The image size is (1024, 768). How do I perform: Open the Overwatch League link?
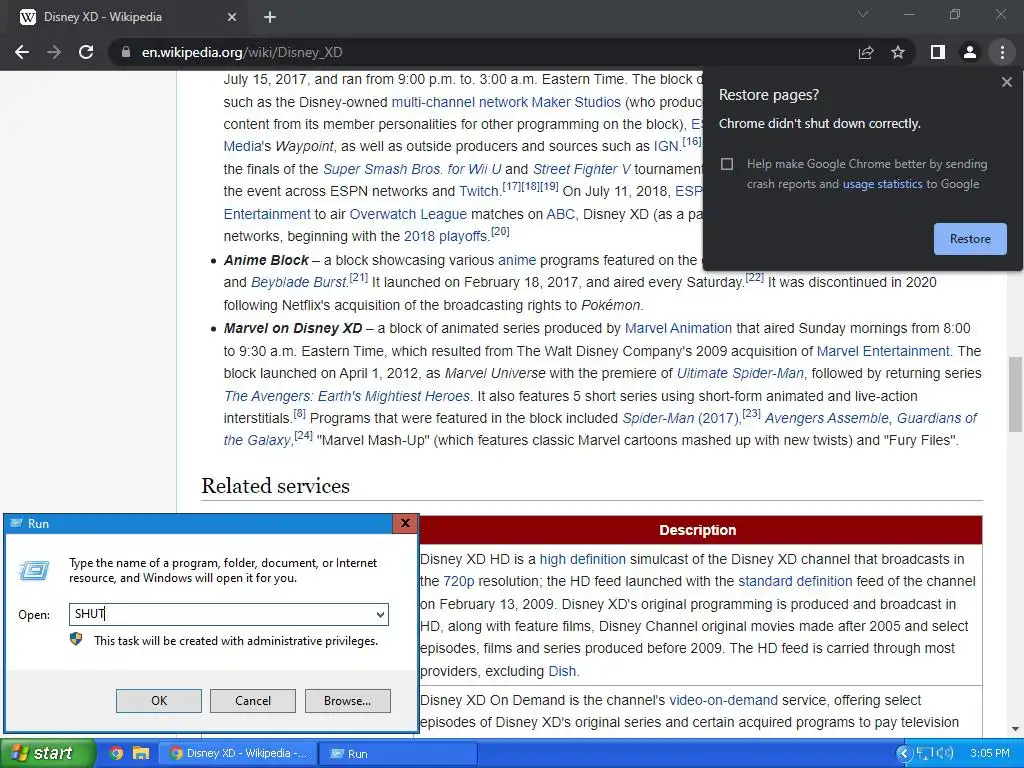408,214
